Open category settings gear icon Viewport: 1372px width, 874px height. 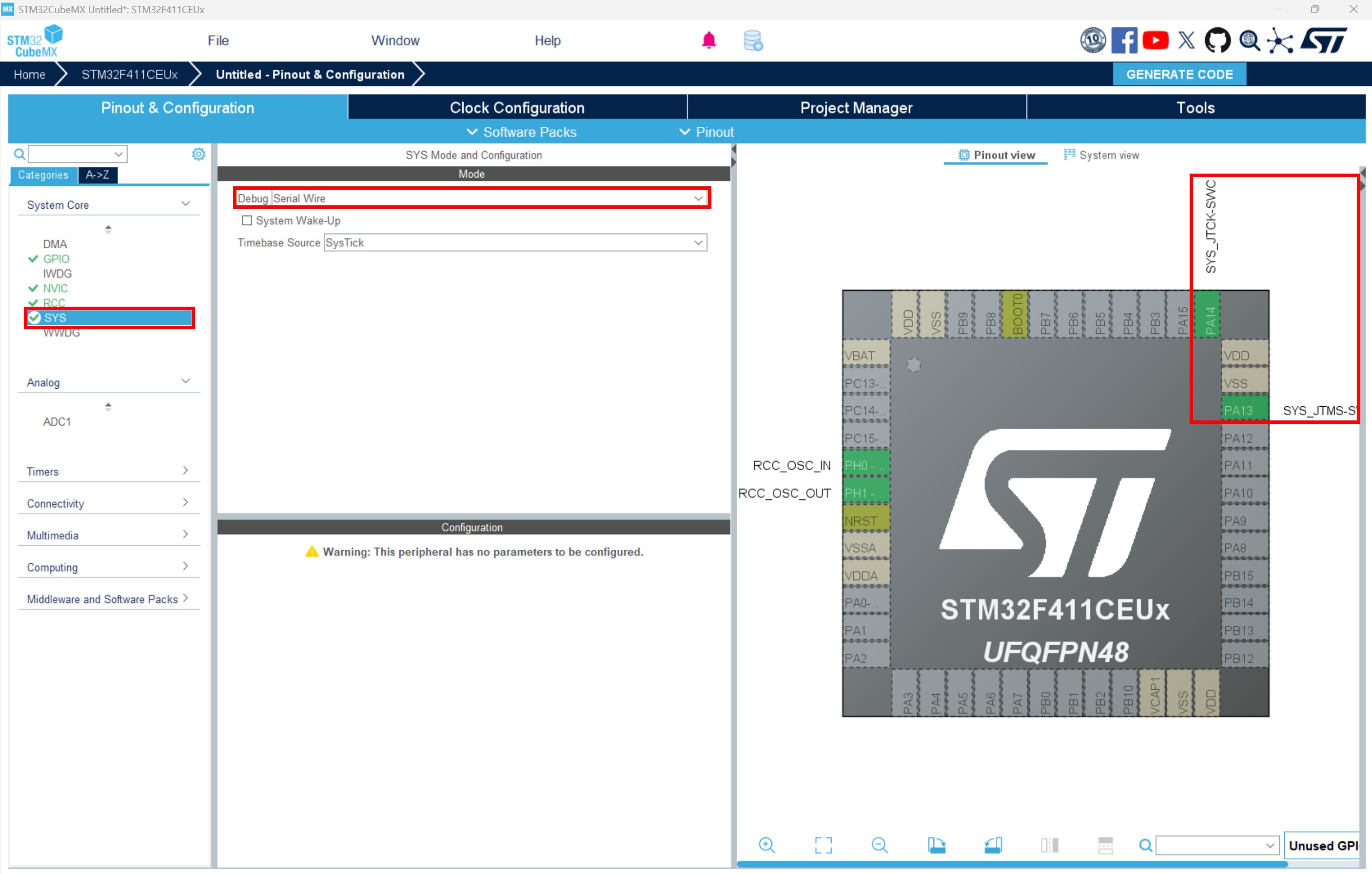pyautogui.click(x=198, y=154)
